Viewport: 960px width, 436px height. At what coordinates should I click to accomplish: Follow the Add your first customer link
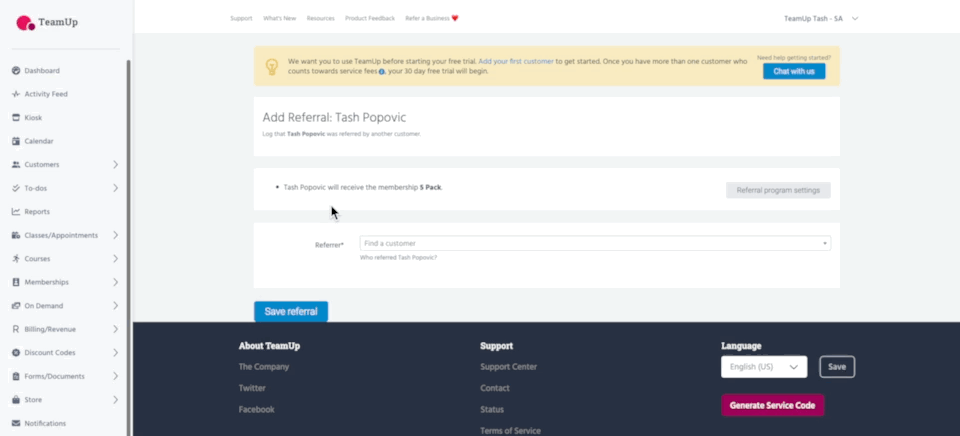pos(516,61)
